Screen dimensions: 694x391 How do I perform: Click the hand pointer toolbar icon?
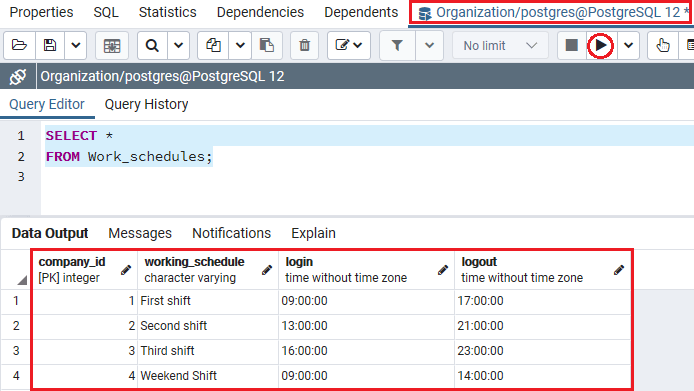663,45
